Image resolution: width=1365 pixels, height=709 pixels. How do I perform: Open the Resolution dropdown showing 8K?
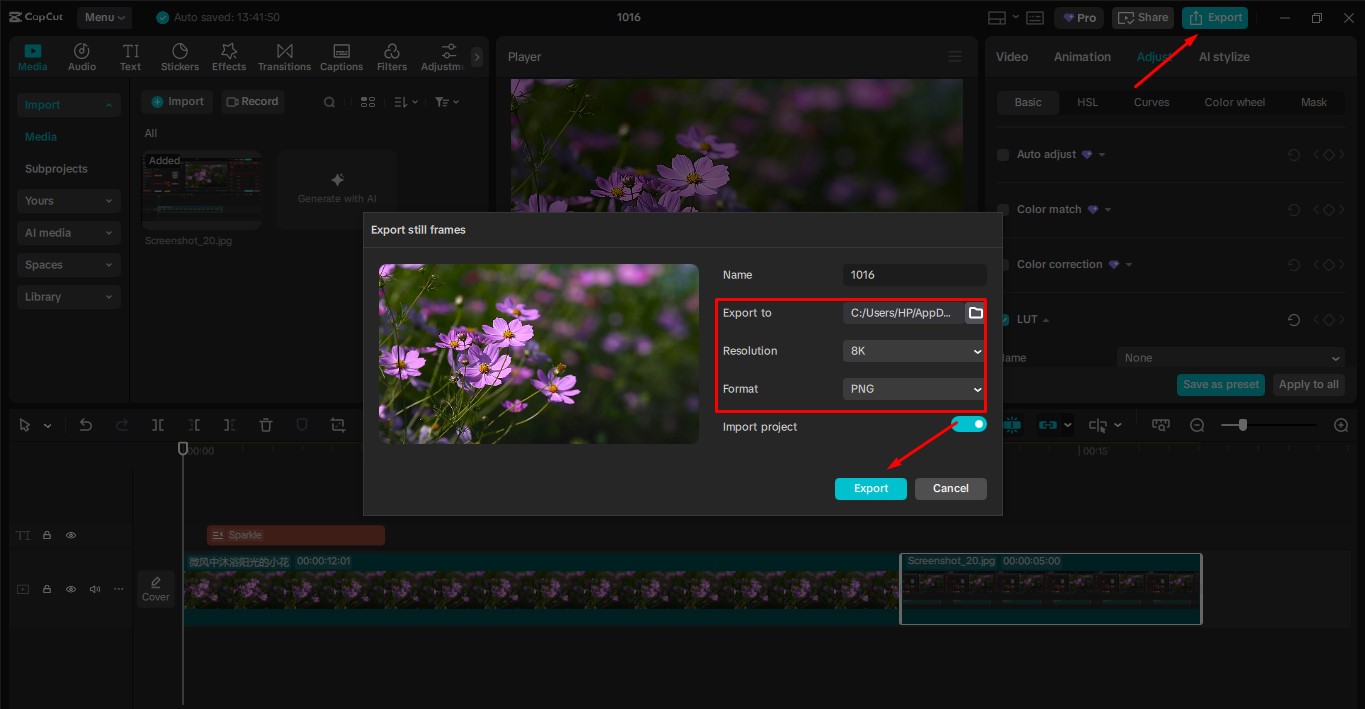914,351
